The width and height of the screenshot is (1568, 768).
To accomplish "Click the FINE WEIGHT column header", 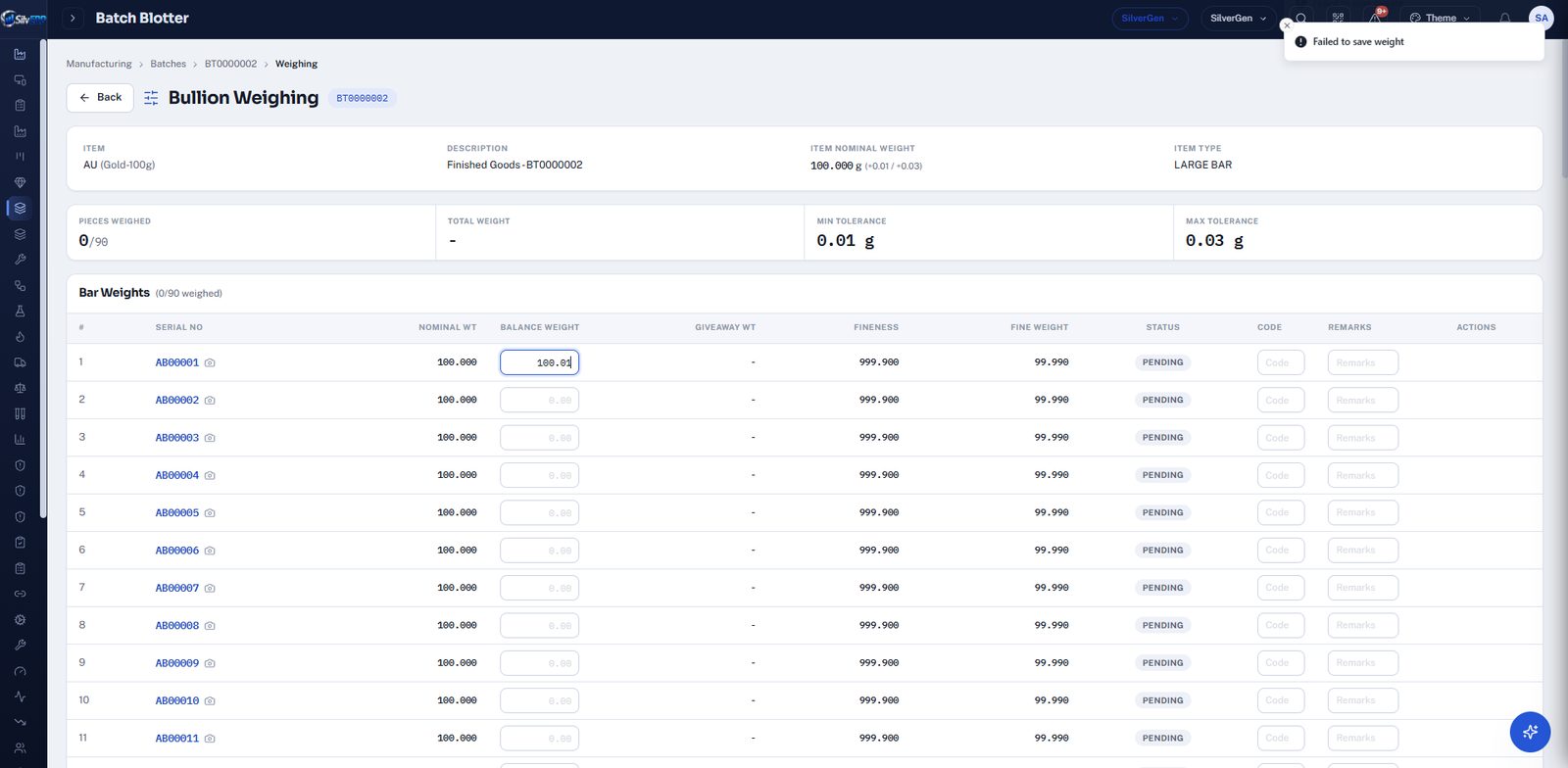I will click(1040, 327).
